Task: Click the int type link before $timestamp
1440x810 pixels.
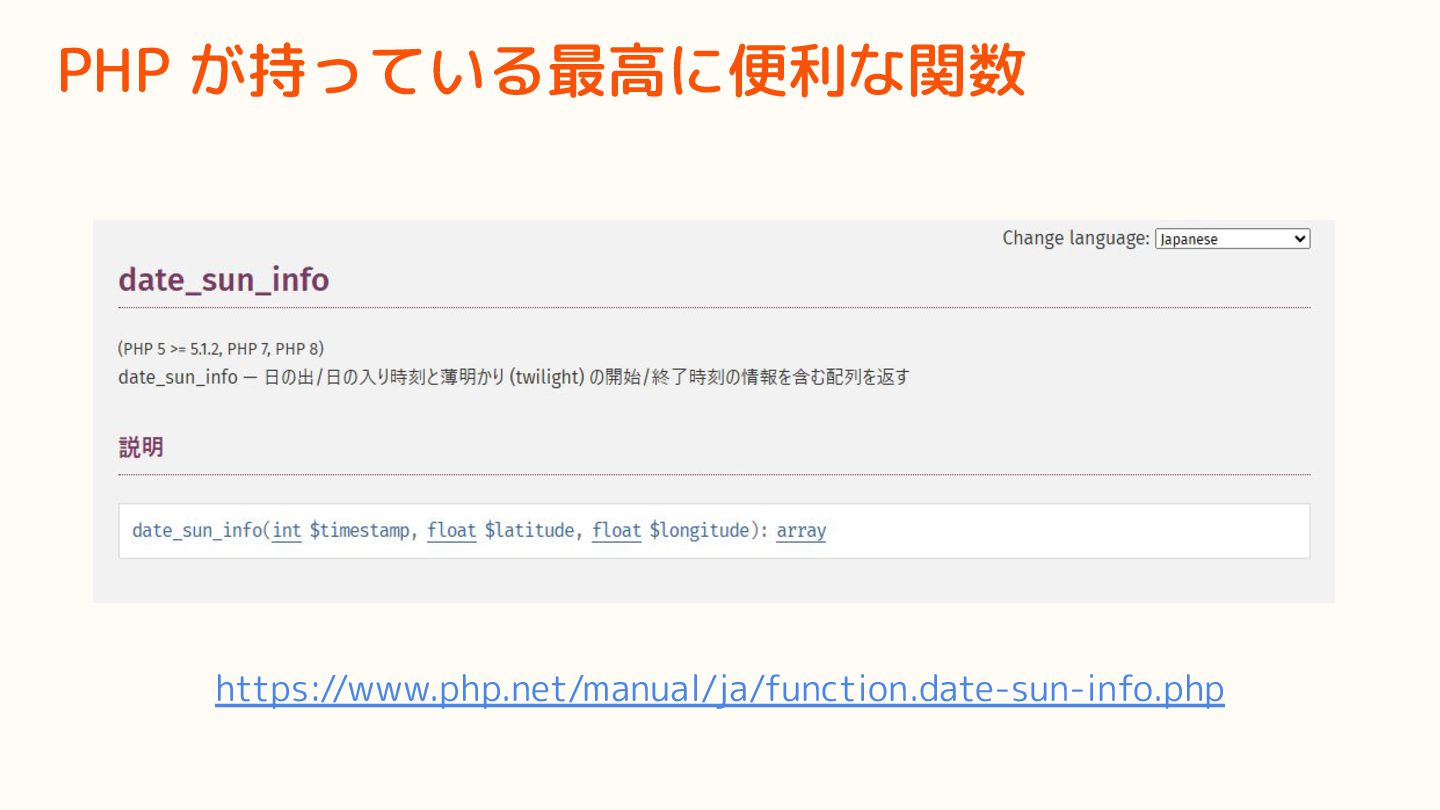Action: (x=287, y=530)
